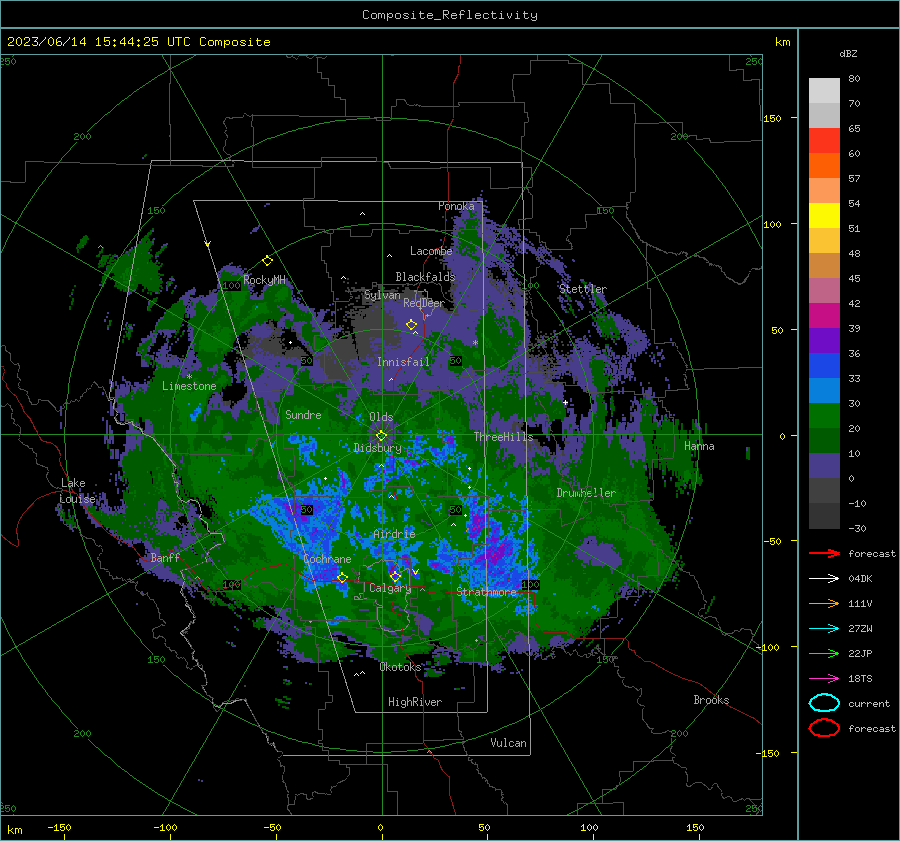Click the slate purple swatch above 0 dBZ
The height and width of the screenshot is (841, 900).
point(824,466)
